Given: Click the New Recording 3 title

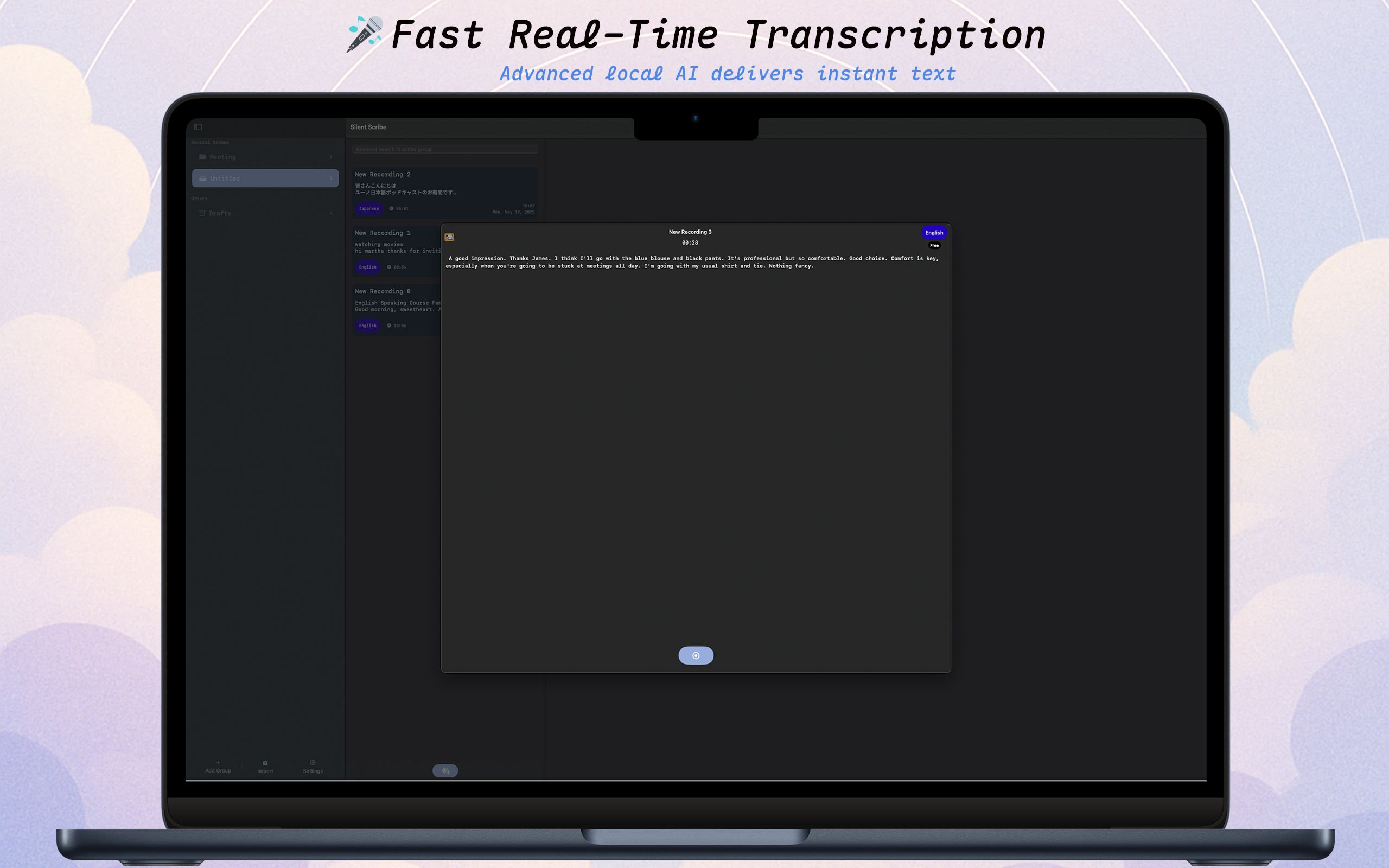Looking at the screenshot, I should [x=690, y=232].
